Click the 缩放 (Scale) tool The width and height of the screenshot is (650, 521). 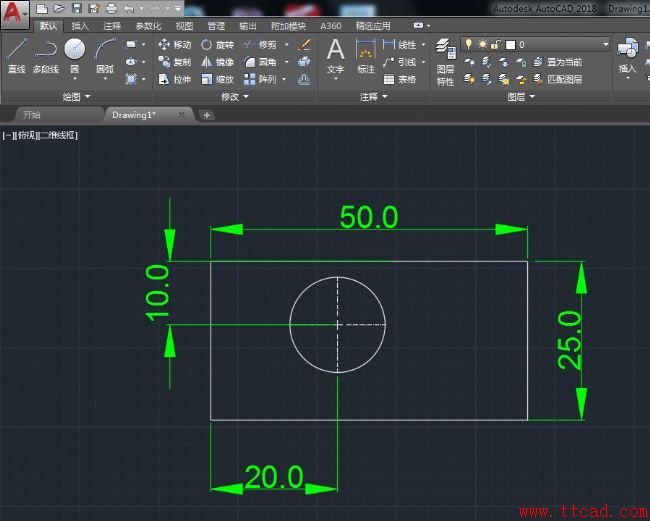[218, 79]
